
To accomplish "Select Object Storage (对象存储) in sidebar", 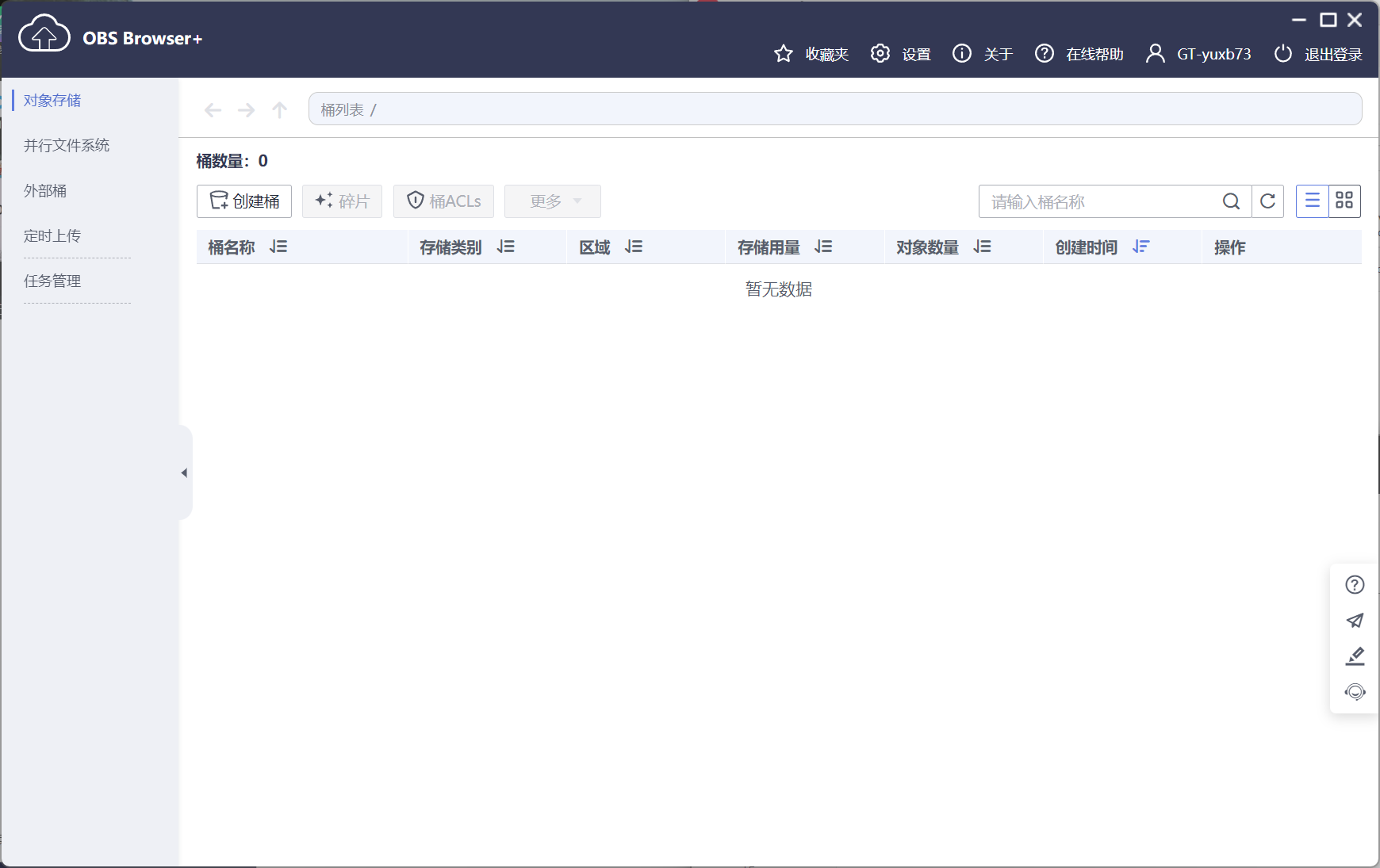I will pyautogui.click(x=52, y=101).
